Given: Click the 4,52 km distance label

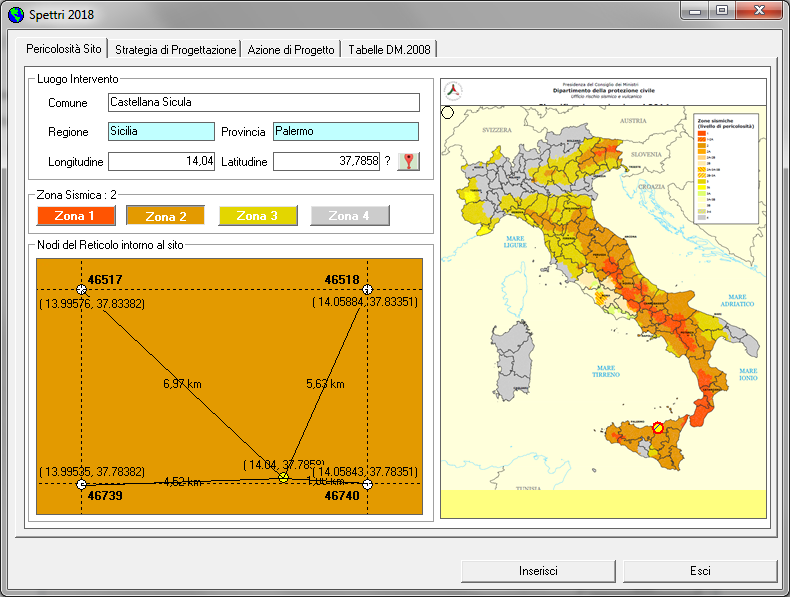Looking at the screenshot, I should coord(183,482).
